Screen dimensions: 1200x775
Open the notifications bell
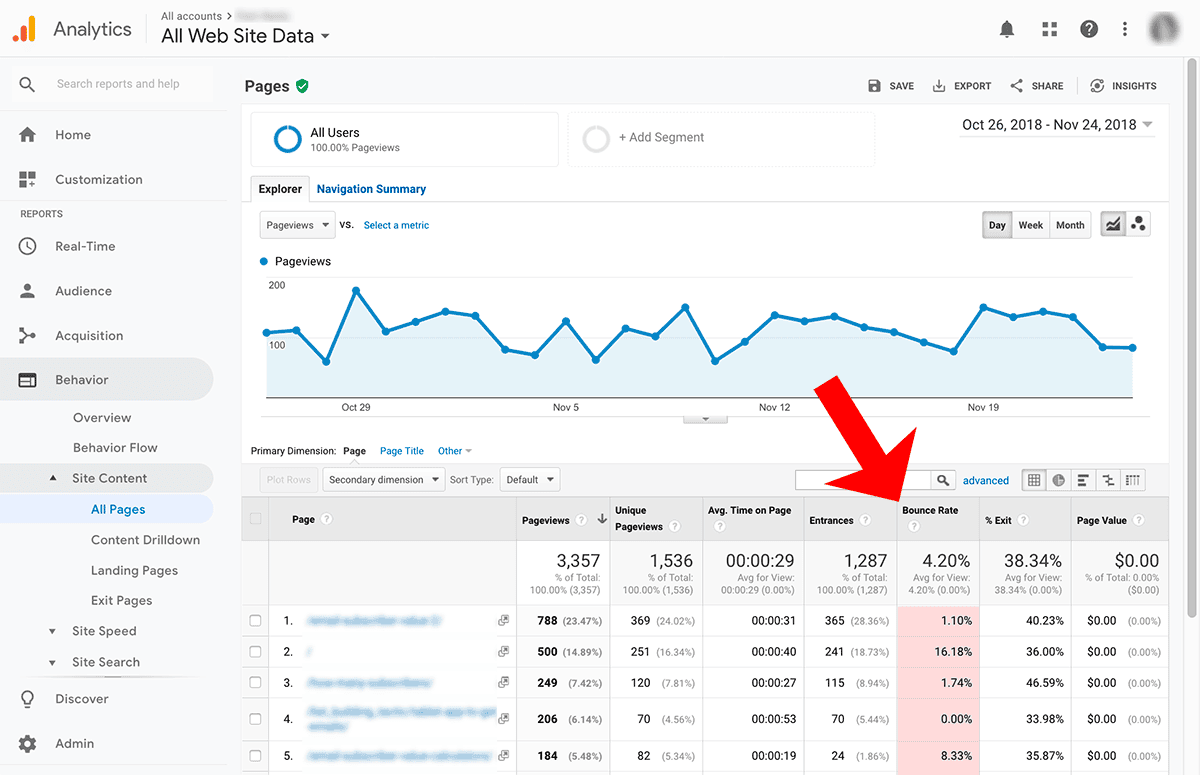[x=1007, y=28]
